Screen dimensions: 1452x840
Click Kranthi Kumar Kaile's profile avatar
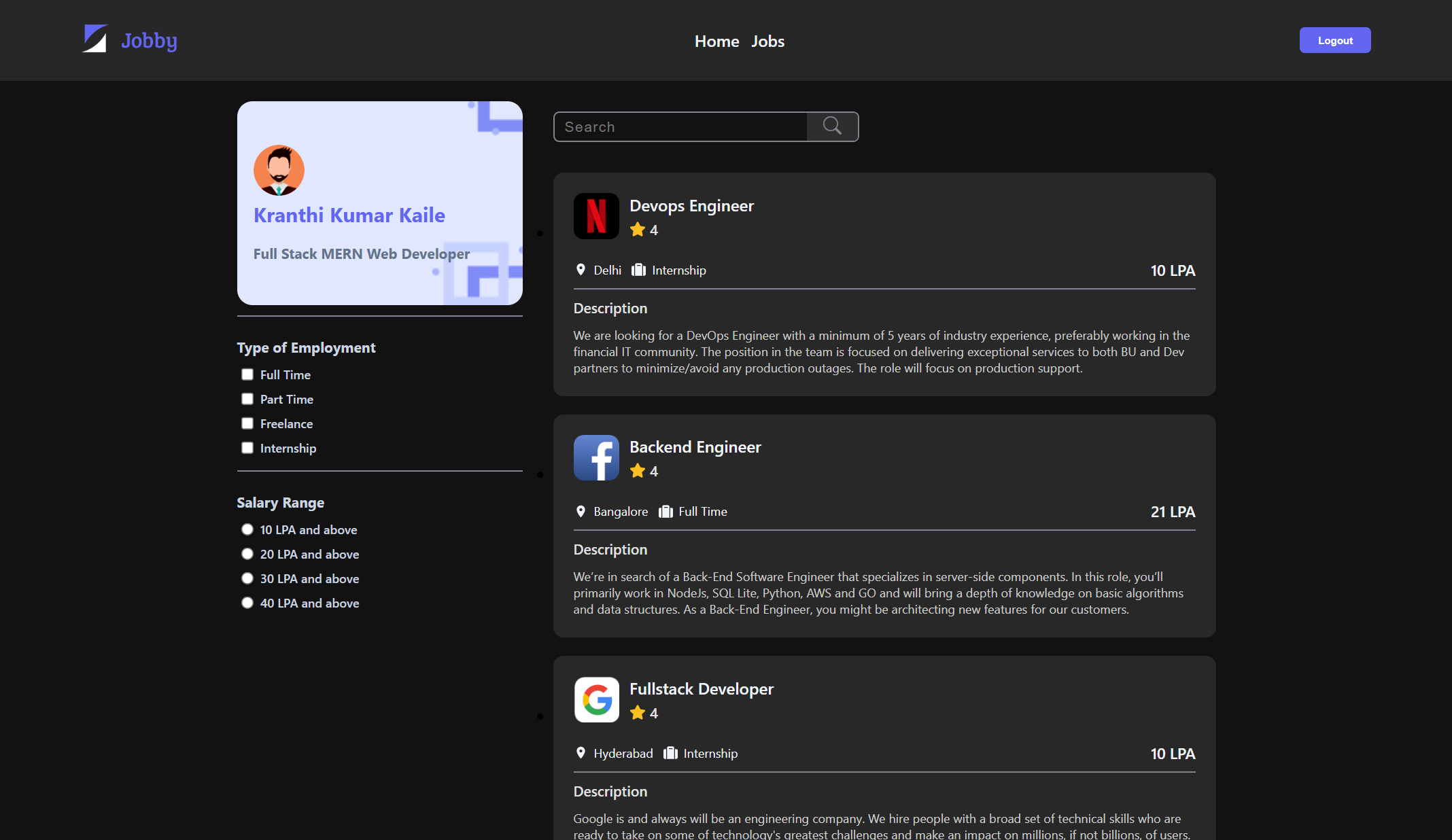(279, 170)
